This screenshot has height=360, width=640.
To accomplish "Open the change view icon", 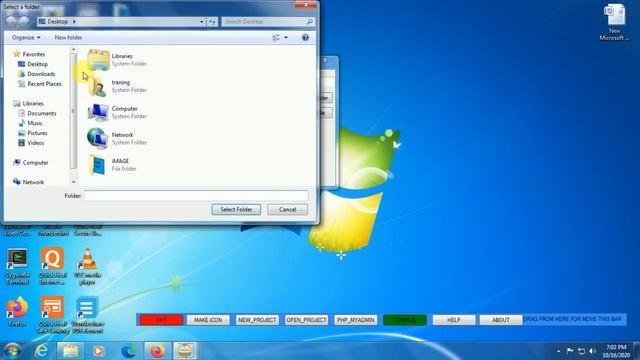I will 276,38.
